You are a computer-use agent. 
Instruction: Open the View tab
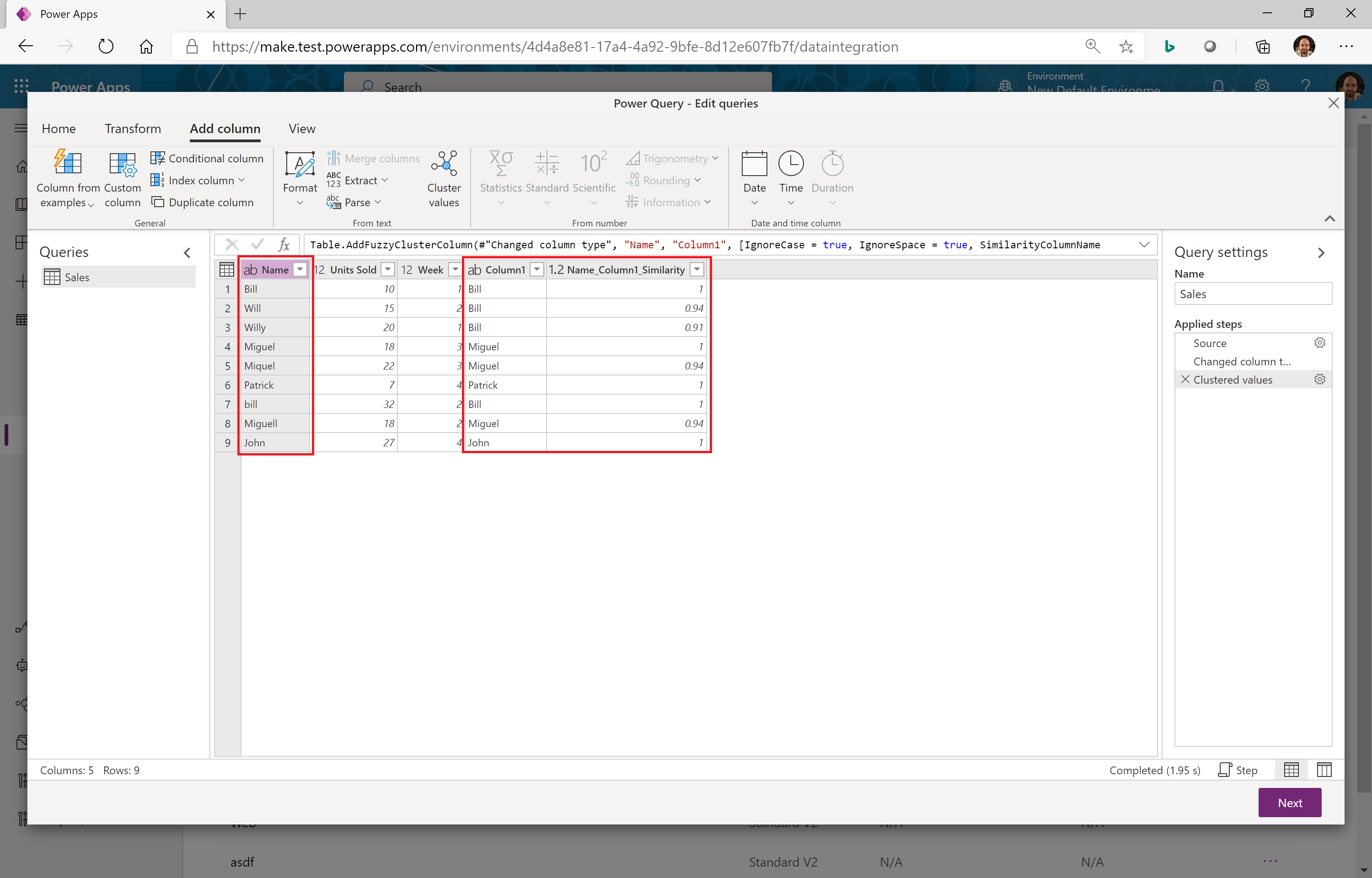[301, 129]
